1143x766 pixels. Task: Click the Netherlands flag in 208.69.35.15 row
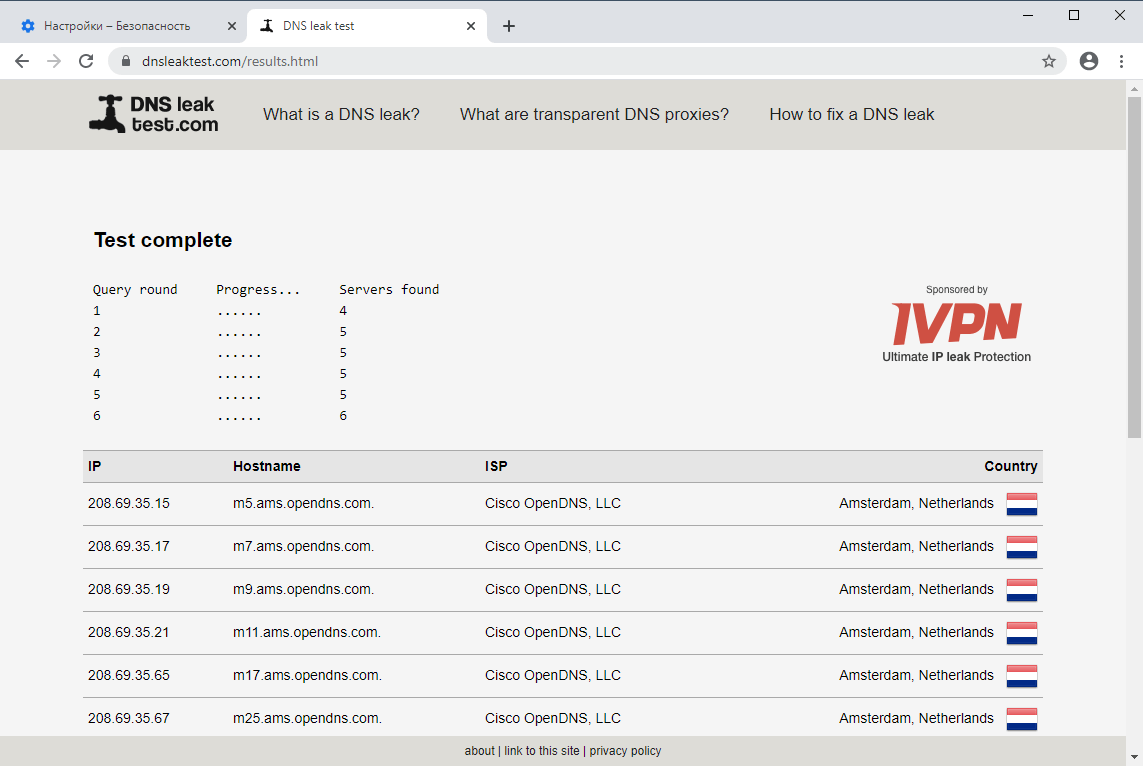1021,504
